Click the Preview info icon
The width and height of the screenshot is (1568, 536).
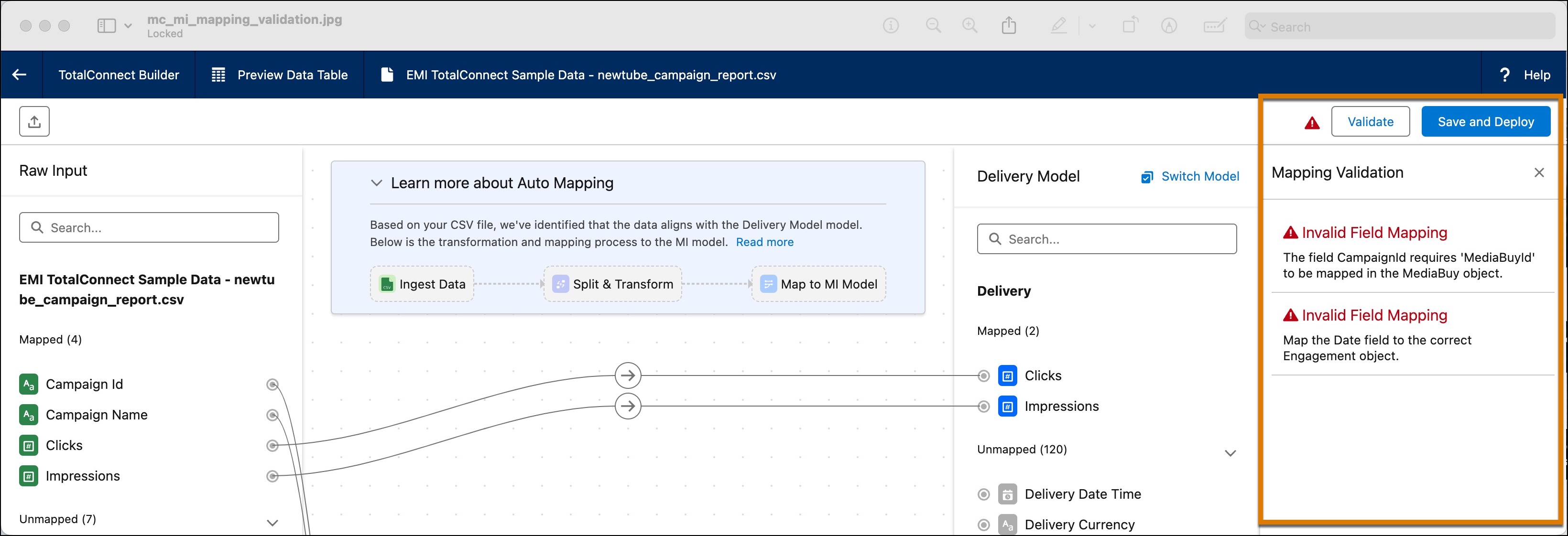(x=891, y=25)
